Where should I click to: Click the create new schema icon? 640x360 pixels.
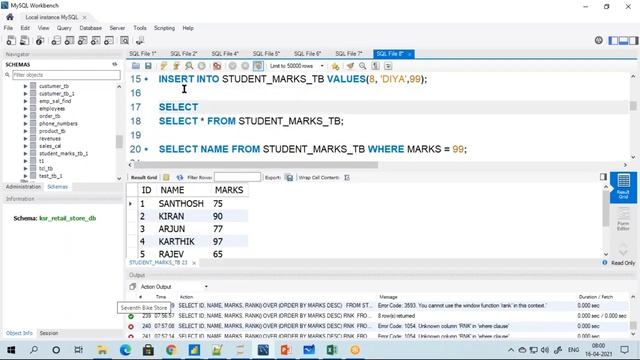point(56,40)
